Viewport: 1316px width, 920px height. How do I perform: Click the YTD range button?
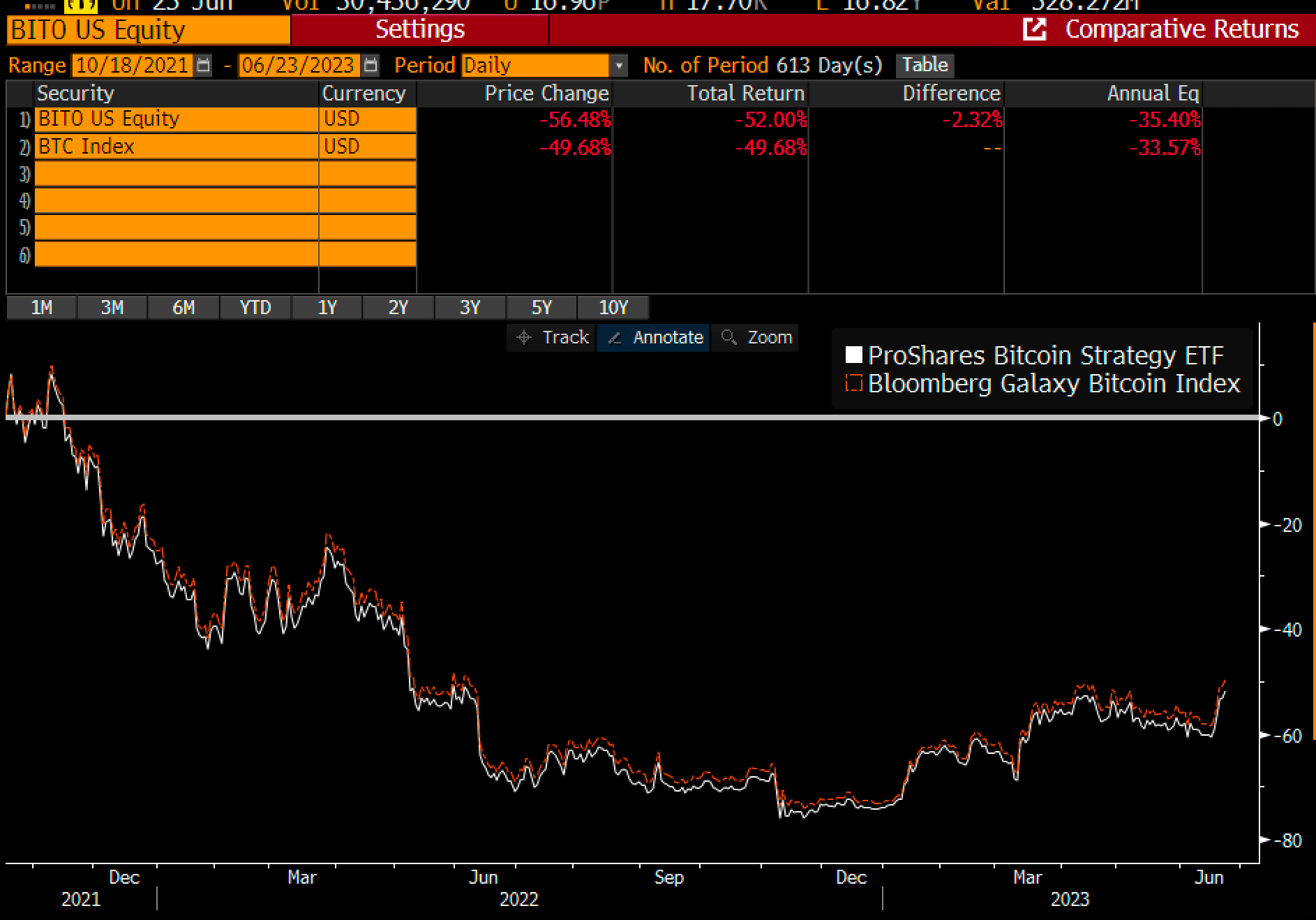pos(255,307)
